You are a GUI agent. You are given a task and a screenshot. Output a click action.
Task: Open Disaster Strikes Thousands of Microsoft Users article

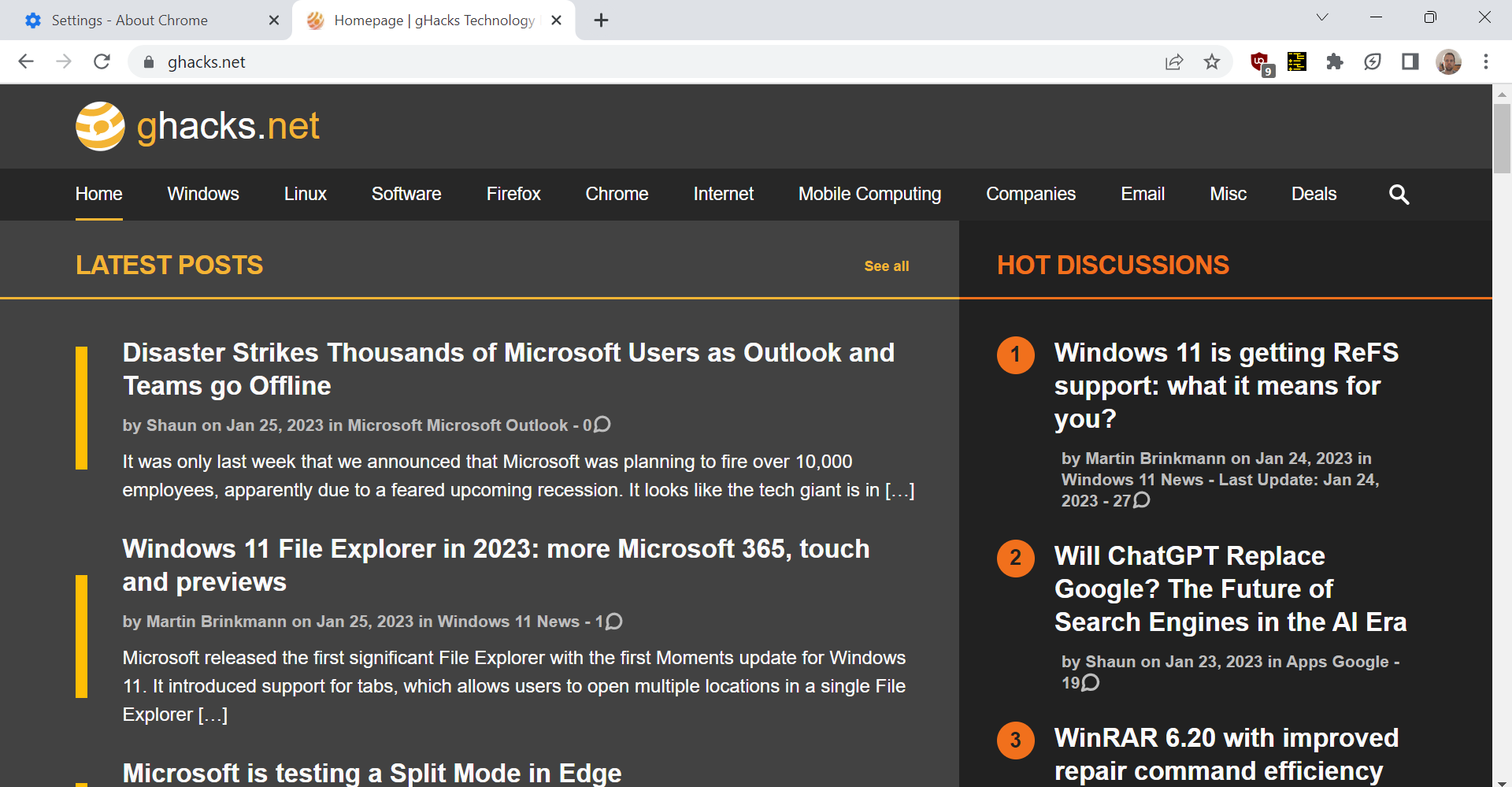[509, 369]
